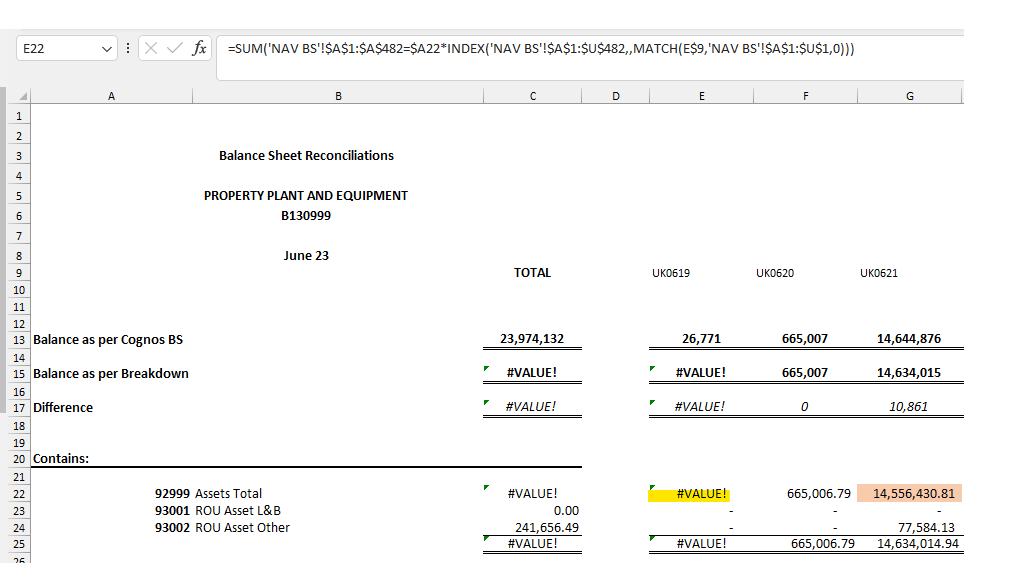Click #VALUE! in column C row 22

pos(532,494)
